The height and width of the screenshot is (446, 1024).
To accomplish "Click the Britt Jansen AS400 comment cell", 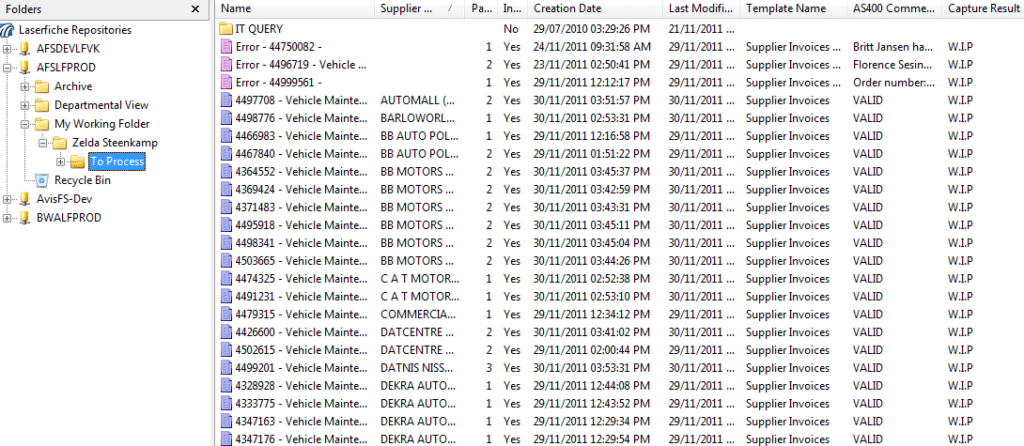I will [x=892, y=46].
